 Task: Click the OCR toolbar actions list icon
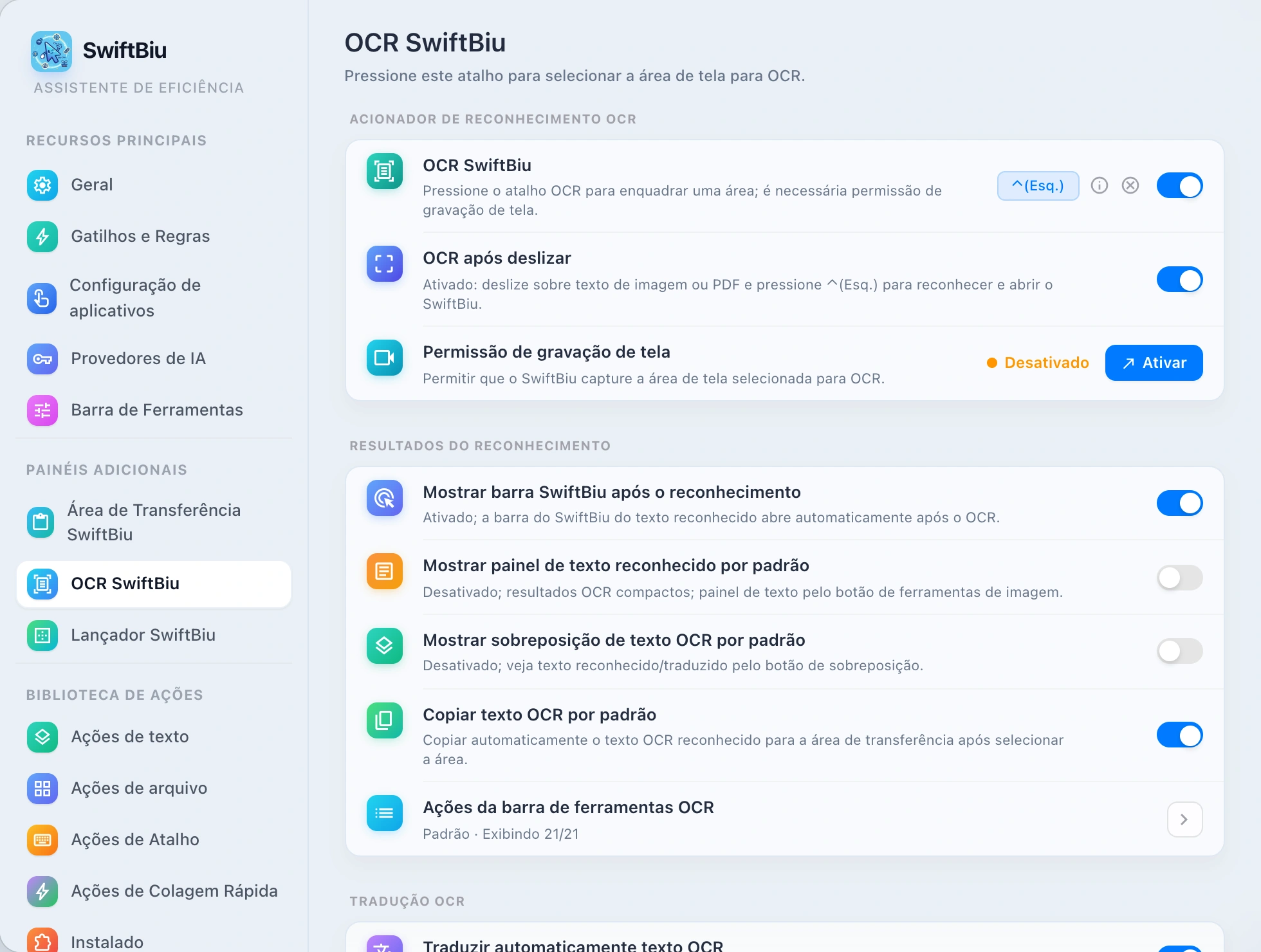point(385,813)
